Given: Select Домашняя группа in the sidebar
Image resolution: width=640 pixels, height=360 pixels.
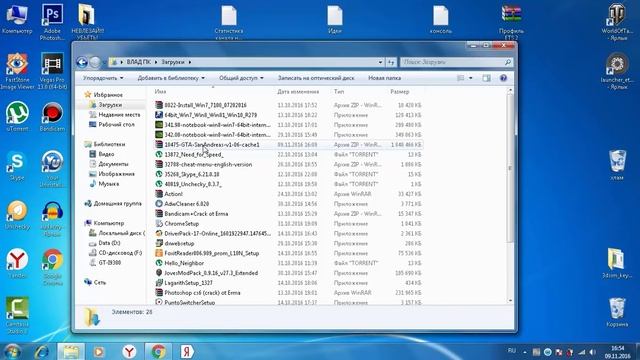Looking at the screenshot, I should [118, 203].
